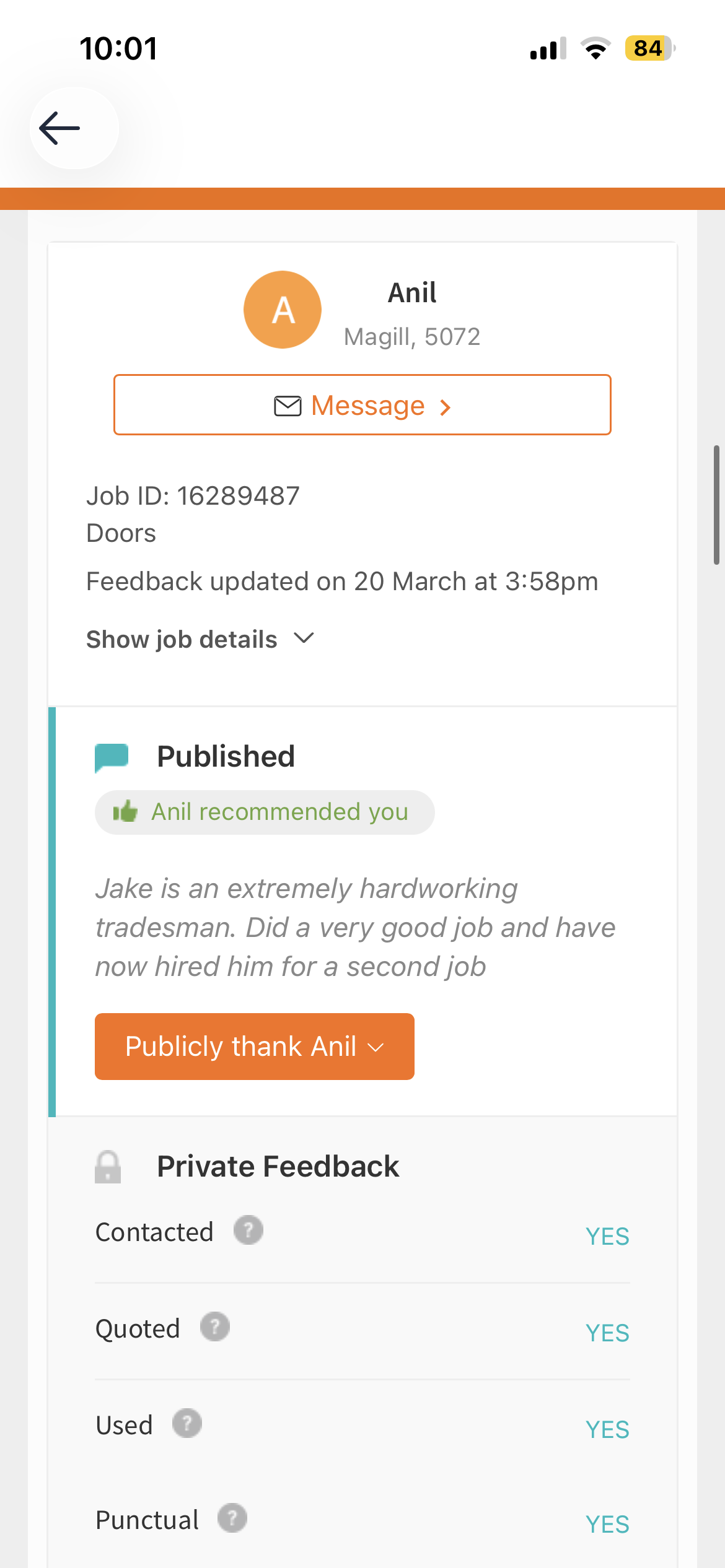Tap the Job ID 16289487 text
This screenshot has width=725, height=1568.
pyautogui.click(x=193, y=496)
